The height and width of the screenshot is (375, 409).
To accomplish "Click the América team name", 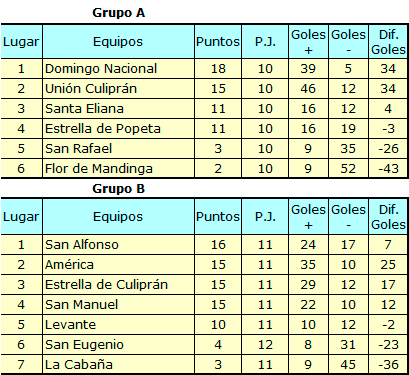I will pos(69,265).
